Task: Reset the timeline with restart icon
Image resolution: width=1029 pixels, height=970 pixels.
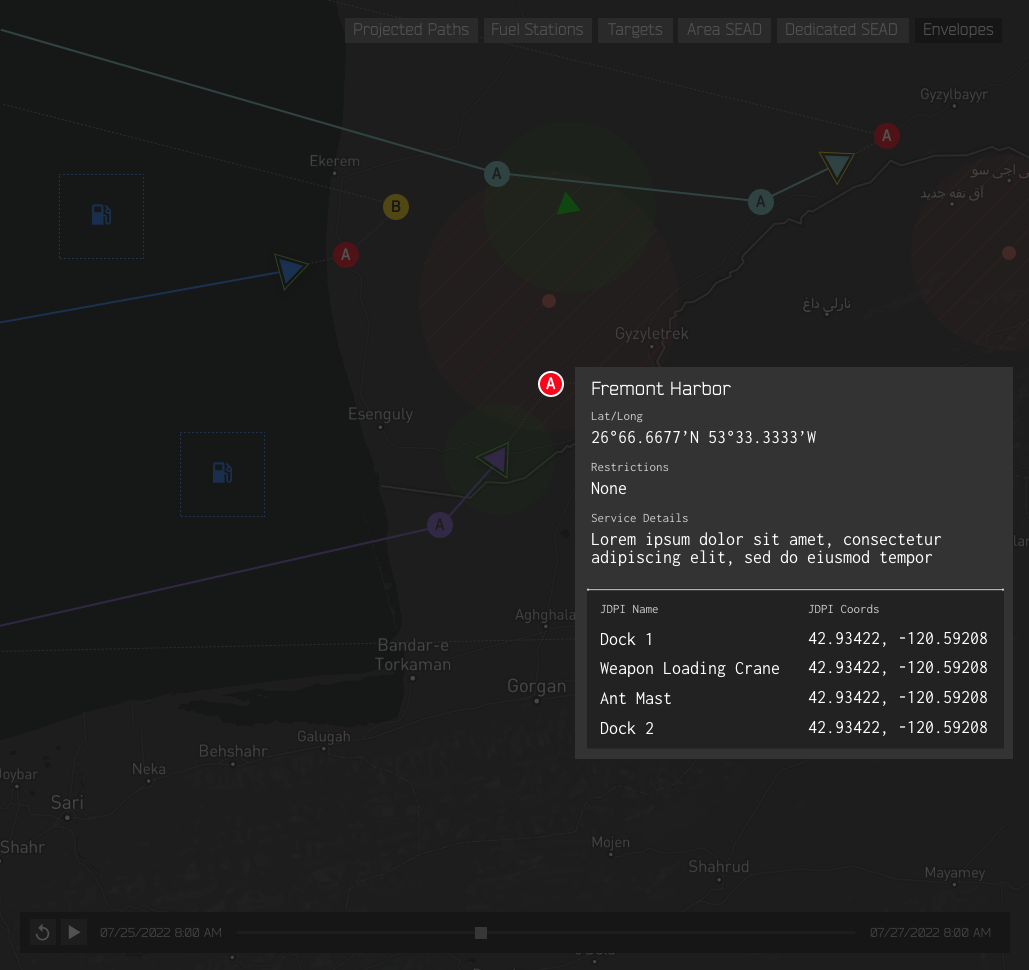Action: coord(43,933)
